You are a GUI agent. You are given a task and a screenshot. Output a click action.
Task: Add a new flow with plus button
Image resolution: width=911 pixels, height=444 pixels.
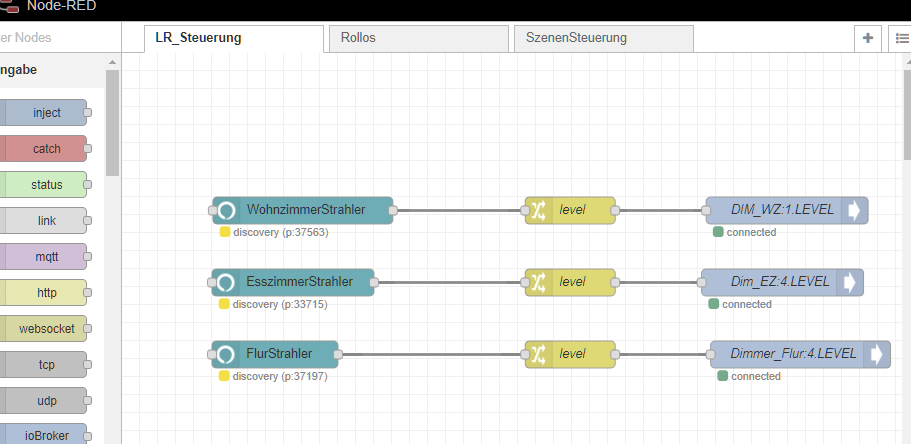pyautogui.click(x=867, y=38)
